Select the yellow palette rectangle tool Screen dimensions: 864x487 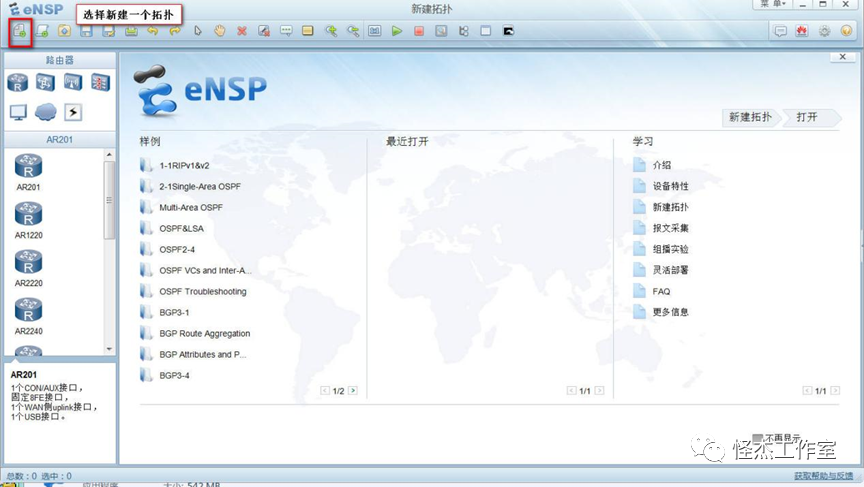point(308,31)
